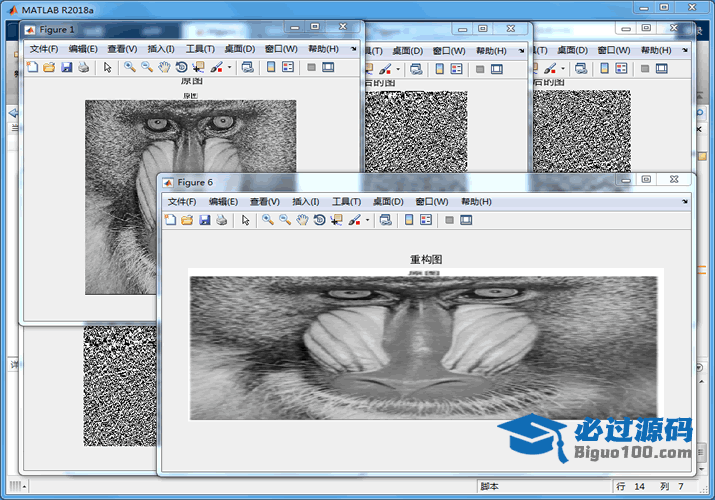Open 窗口(W) menu in middle background figure window
This screenshot has width=715, height=500.
point(449,51)
